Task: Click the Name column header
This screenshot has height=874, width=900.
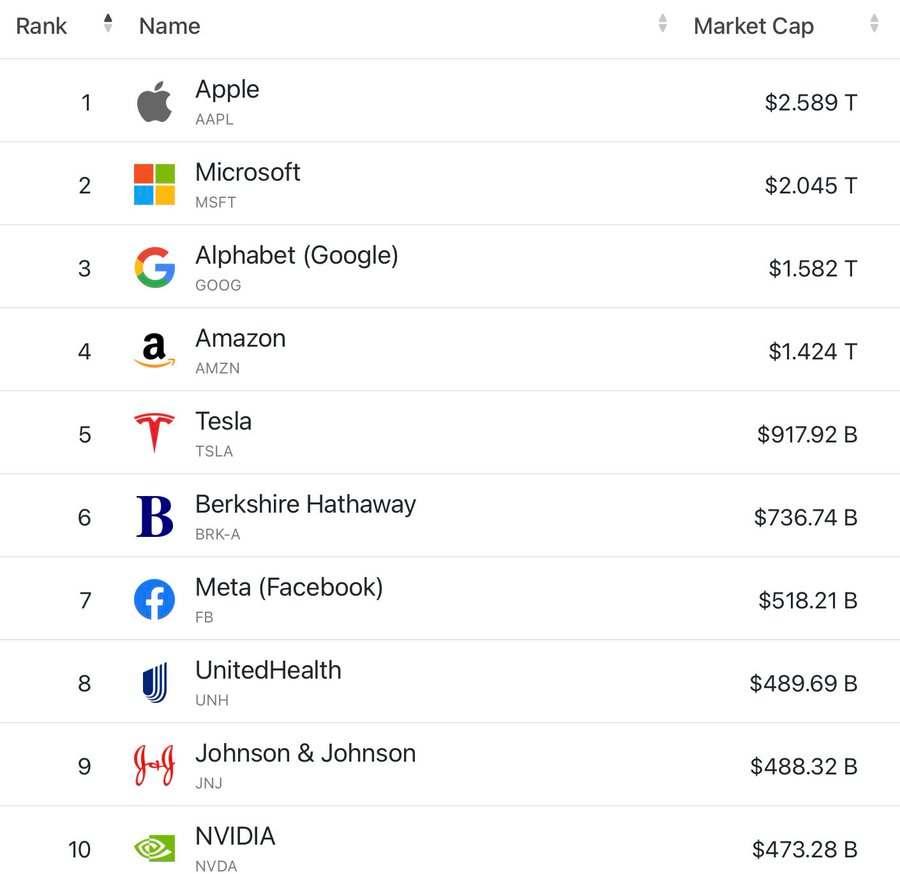Action: point(170,26)
